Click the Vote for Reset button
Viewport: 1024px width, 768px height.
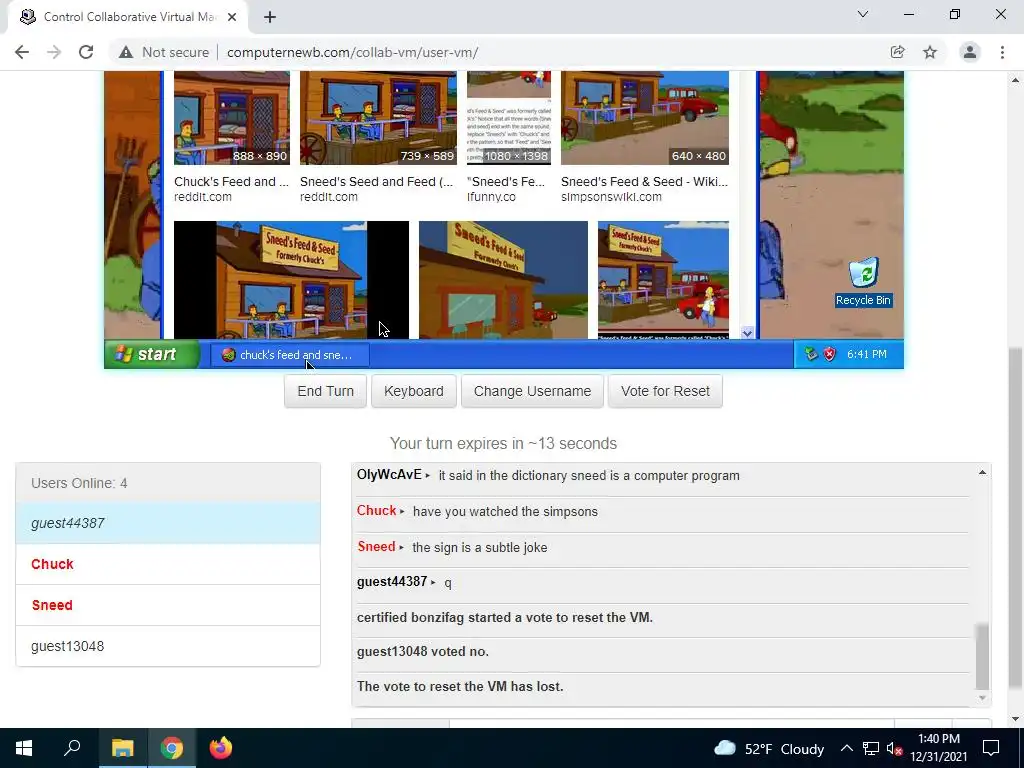[665, 391]
